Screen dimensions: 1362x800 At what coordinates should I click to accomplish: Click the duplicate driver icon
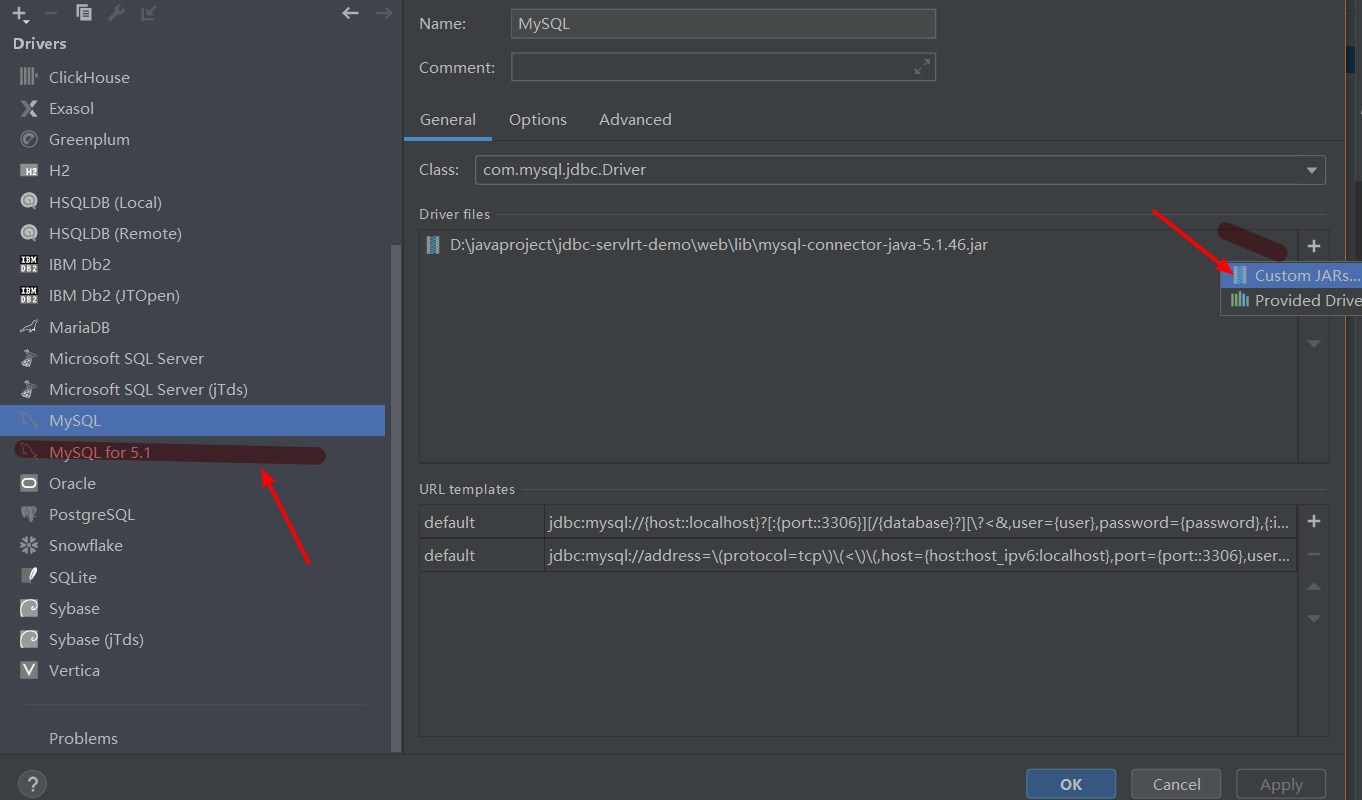84,13
